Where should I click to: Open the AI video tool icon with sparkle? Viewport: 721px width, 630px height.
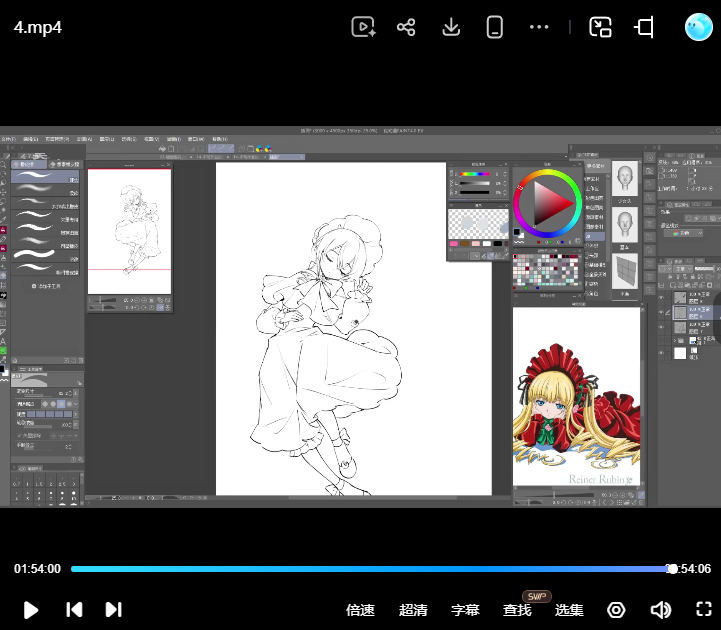(x=363, y=27)
